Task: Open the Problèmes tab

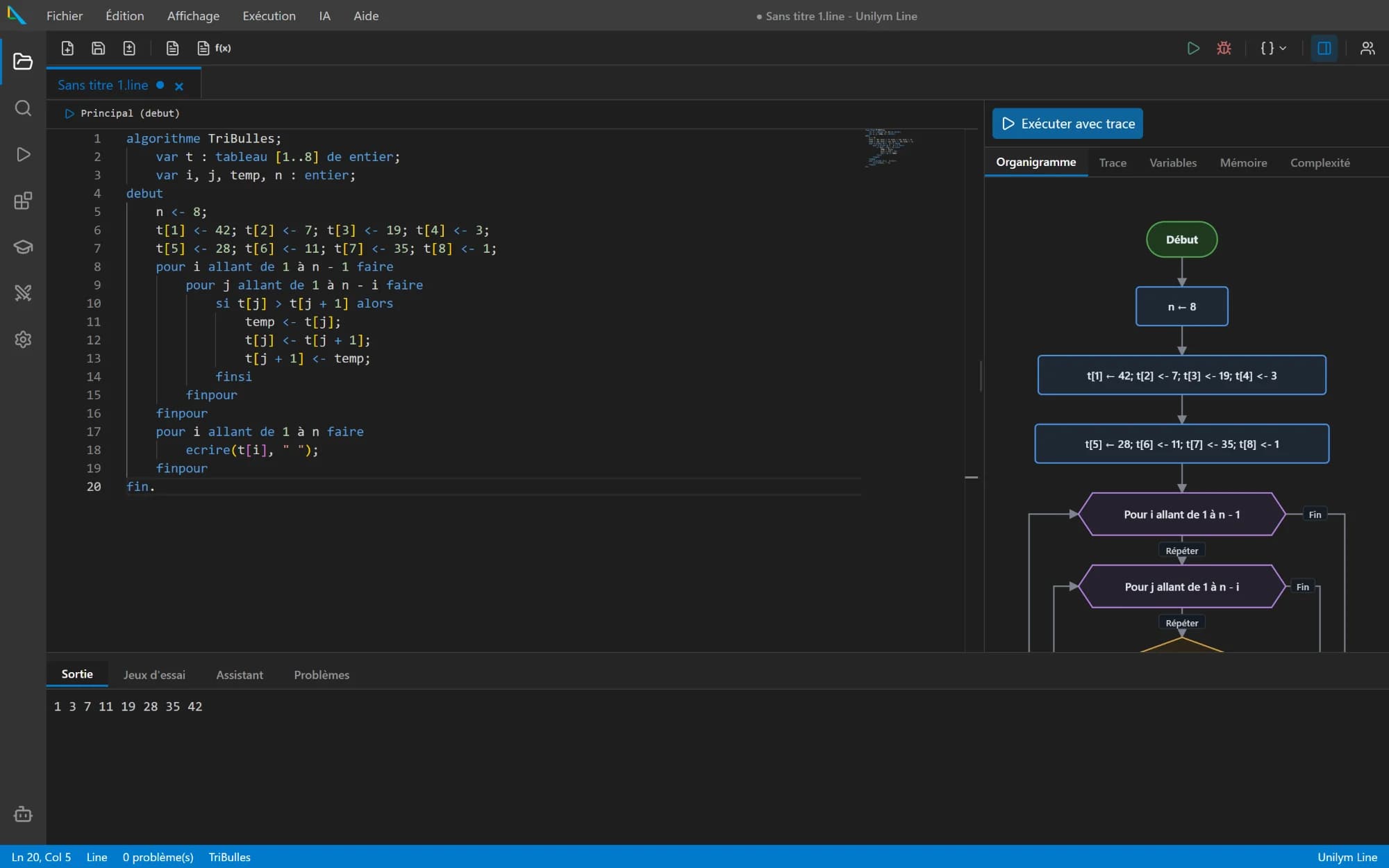Action: 322,674
